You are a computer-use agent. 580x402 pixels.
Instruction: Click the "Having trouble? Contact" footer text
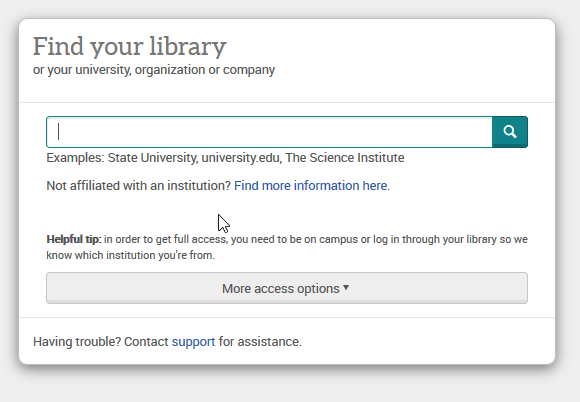tap(101, 342)
